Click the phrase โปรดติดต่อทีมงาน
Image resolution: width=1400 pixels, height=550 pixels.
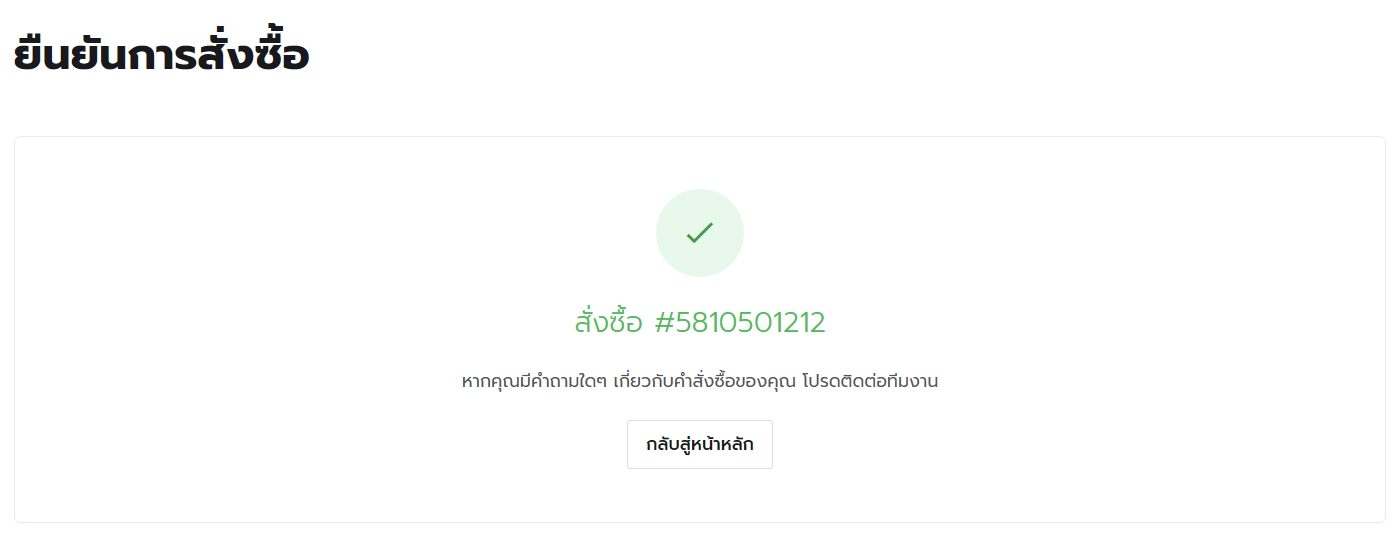870,381
